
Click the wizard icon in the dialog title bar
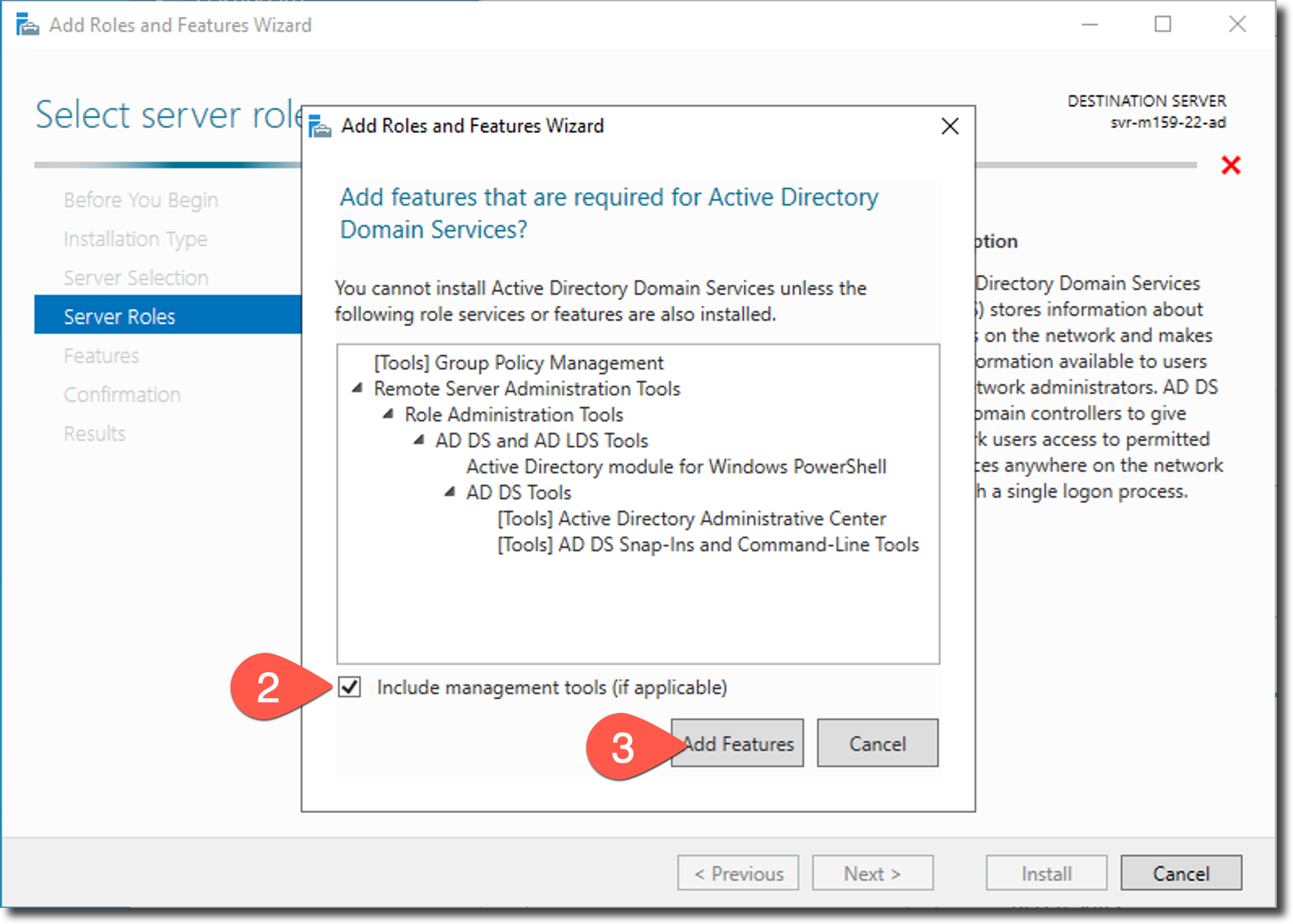tap(320, 127)
